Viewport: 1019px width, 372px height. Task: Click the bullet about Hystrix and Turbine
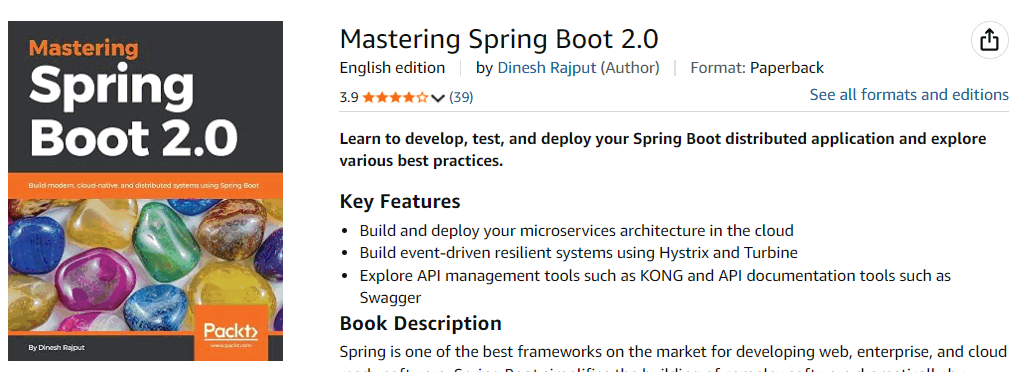[578, 252]
